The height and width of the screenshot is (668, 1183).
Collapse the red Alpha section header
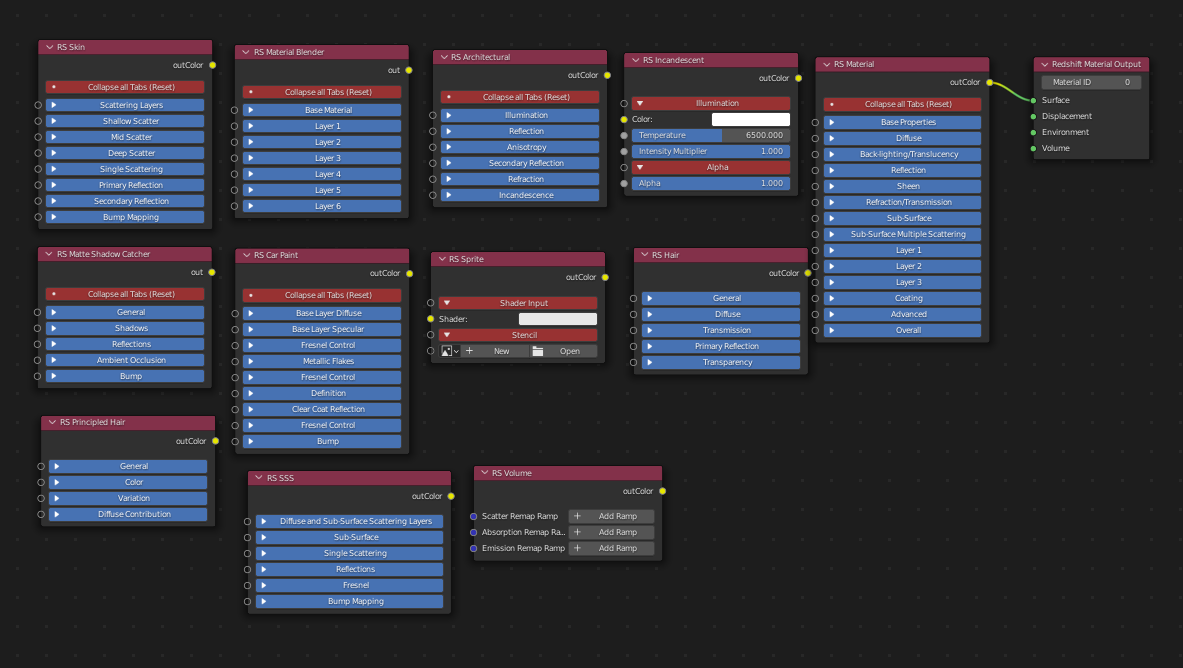pos(711,168)
